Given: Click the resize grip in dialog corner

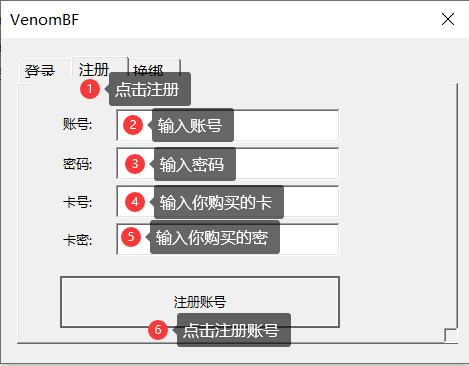Looking at the screenshot, I should [451, 335].
